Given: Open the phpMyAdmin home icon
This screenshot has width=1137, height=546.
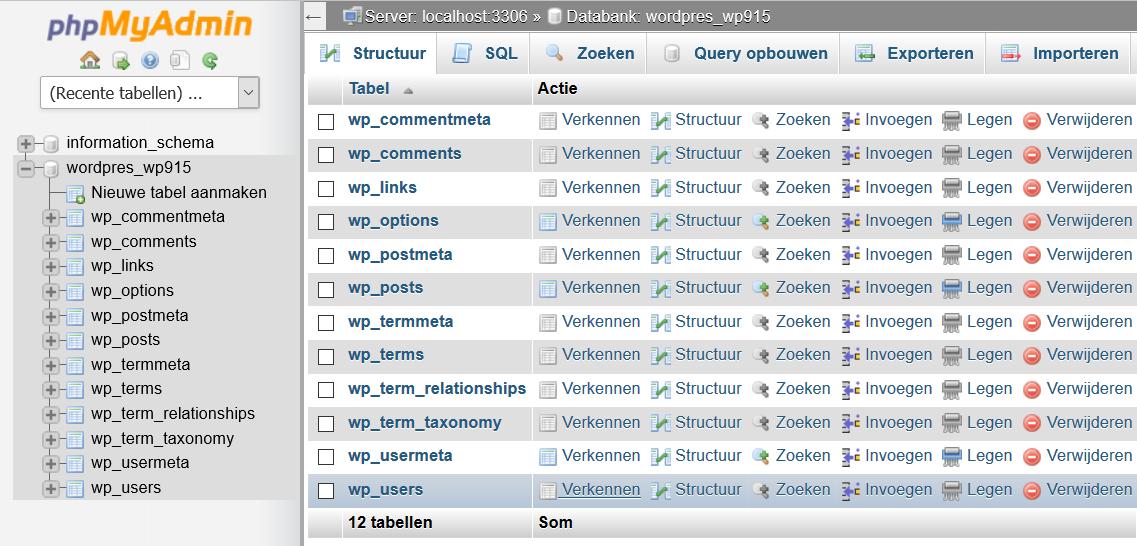Looking at the screenshot, I should (90, 60).
